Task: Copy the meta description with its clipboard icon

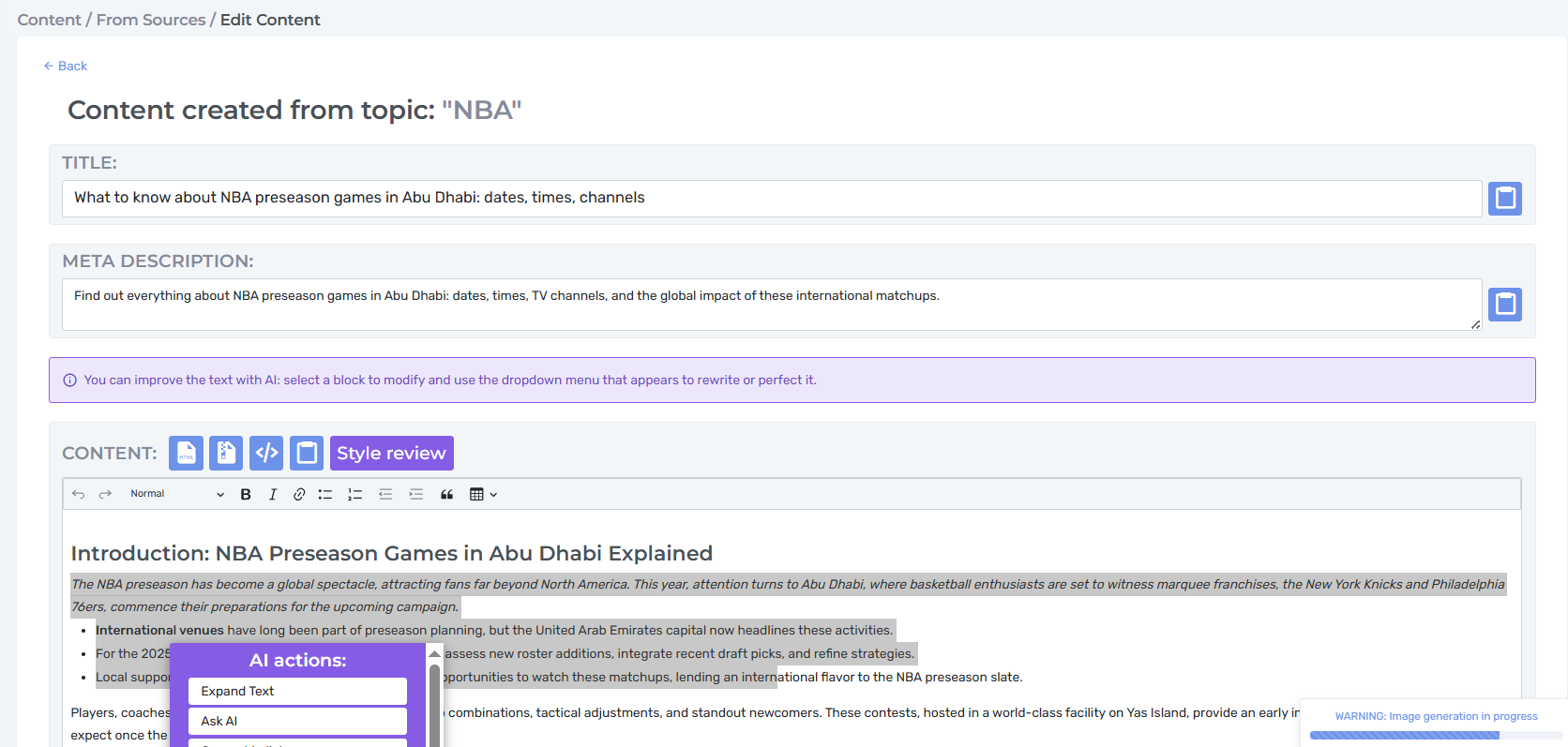Action: pyautogui.click(x=1505, y=305)
